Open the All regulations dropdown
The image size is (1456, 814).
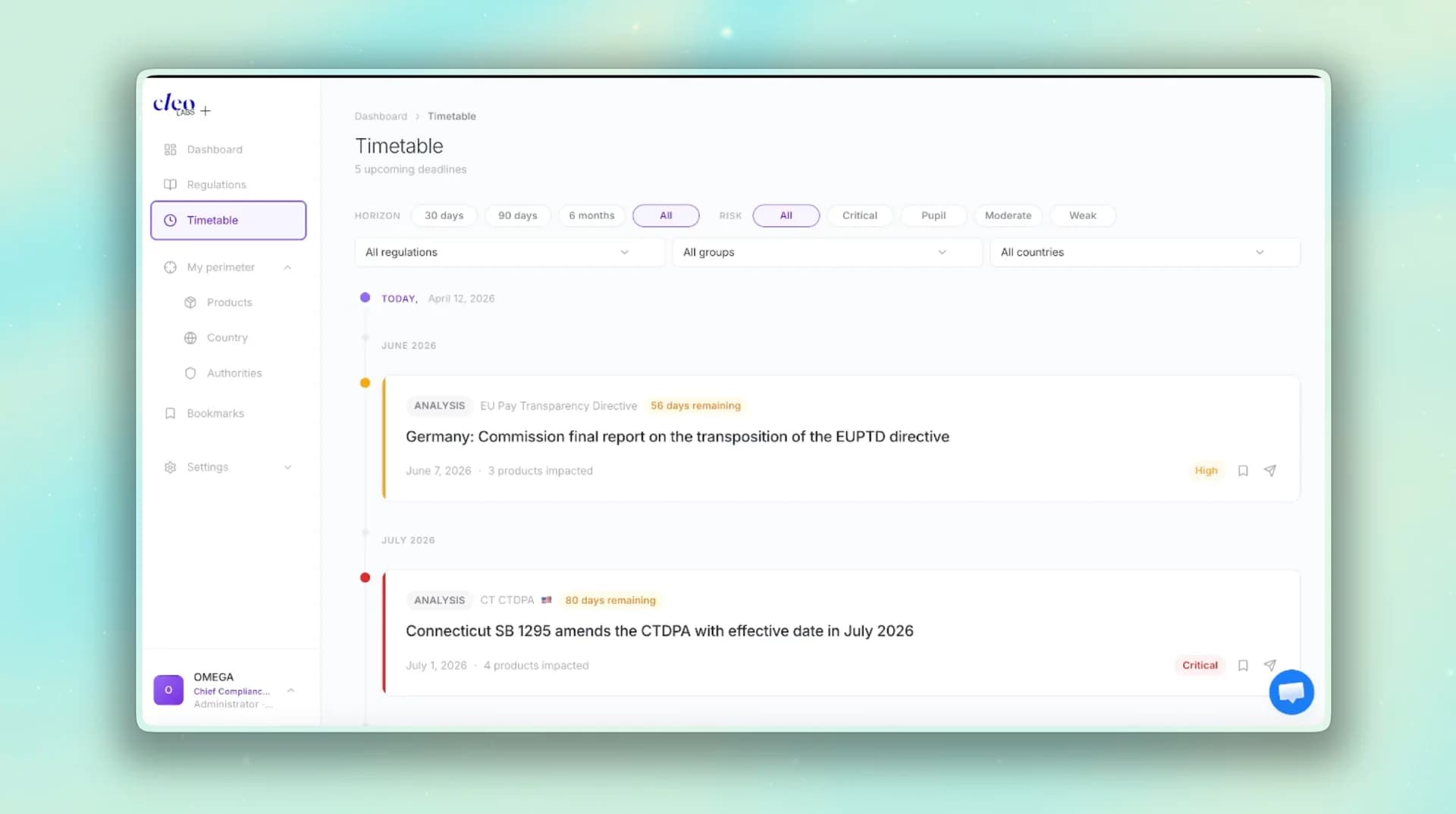509,252
